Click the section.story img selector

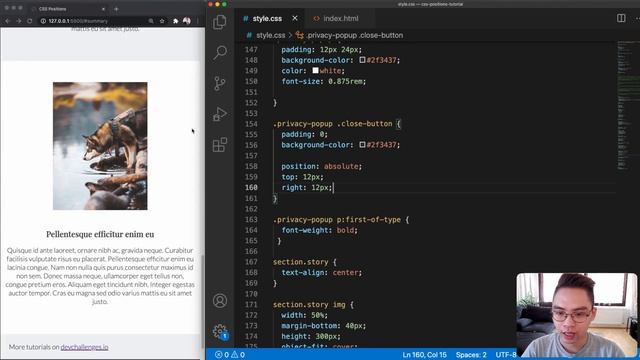point(309,304)
